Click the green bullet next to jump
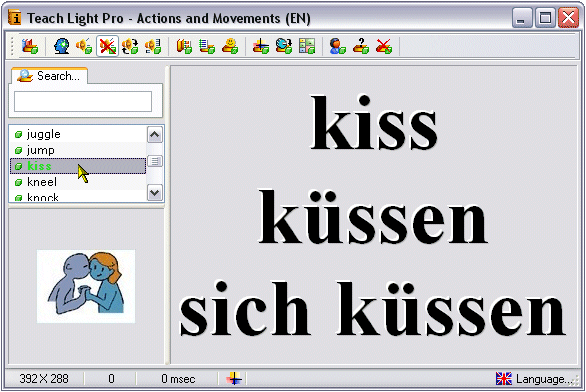 (18, 151)
